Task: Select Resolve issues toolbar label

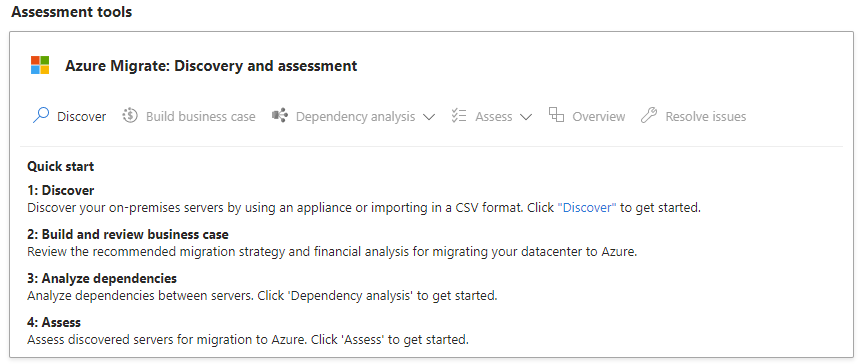Action: pyautogui.click(x=706, y=117)
